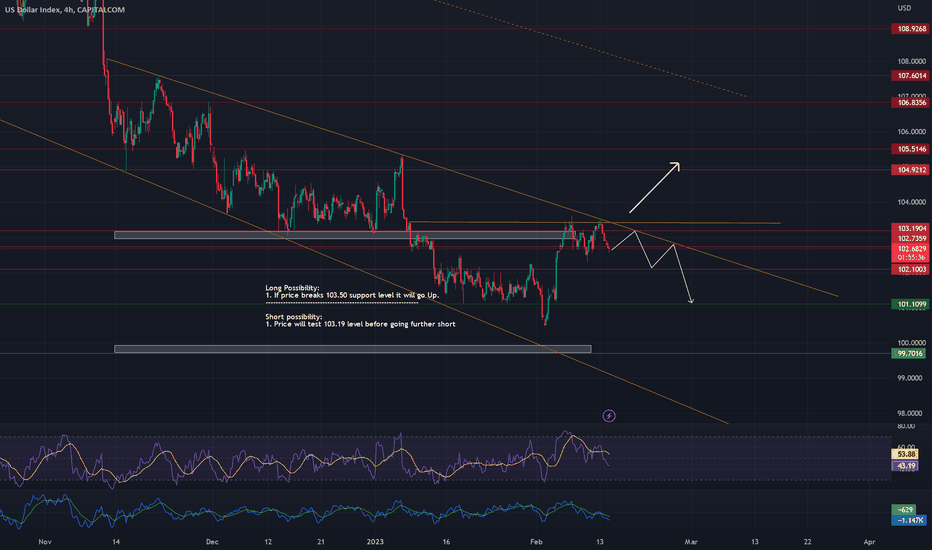Click the 108.0000 price axis value
The image size is (932, 550).
(911, 61)
